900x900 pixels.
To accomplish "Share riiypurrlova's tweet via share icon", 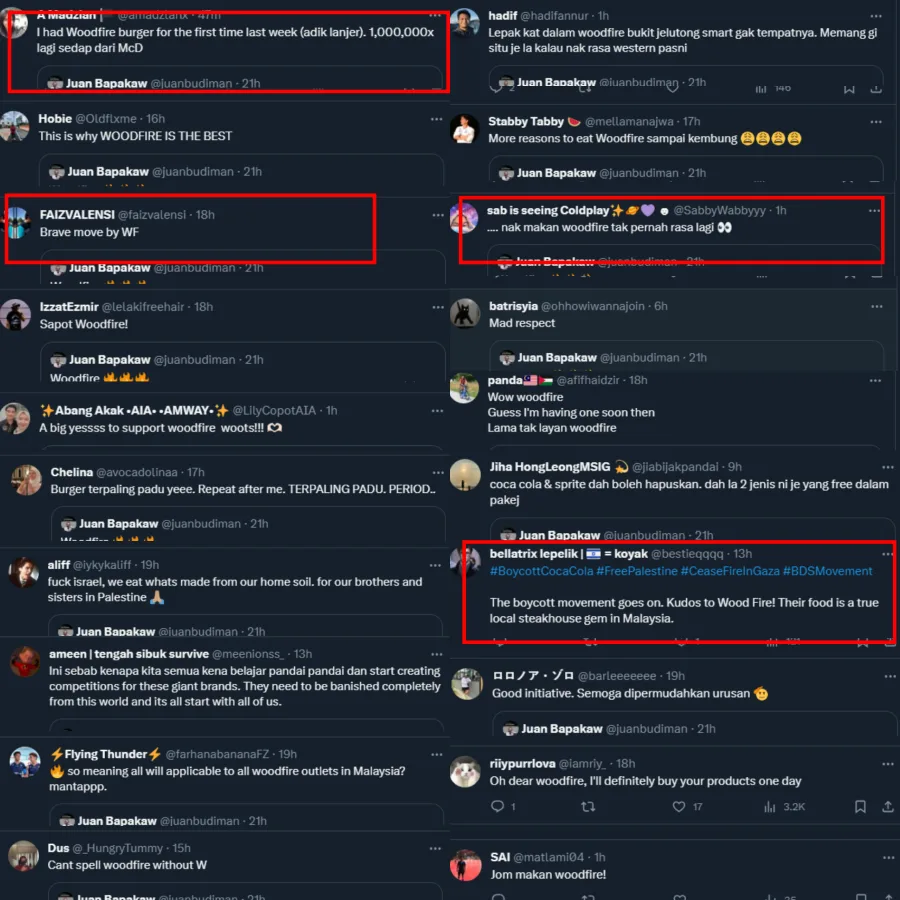I will click(x=887, y=806).
